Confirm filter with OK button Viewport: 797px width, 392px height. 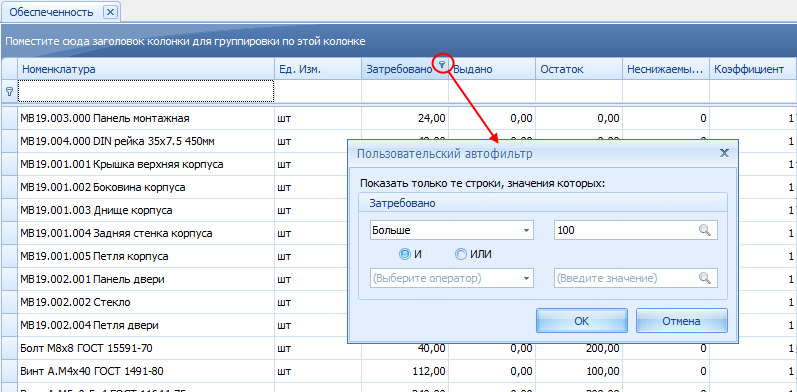581,321
